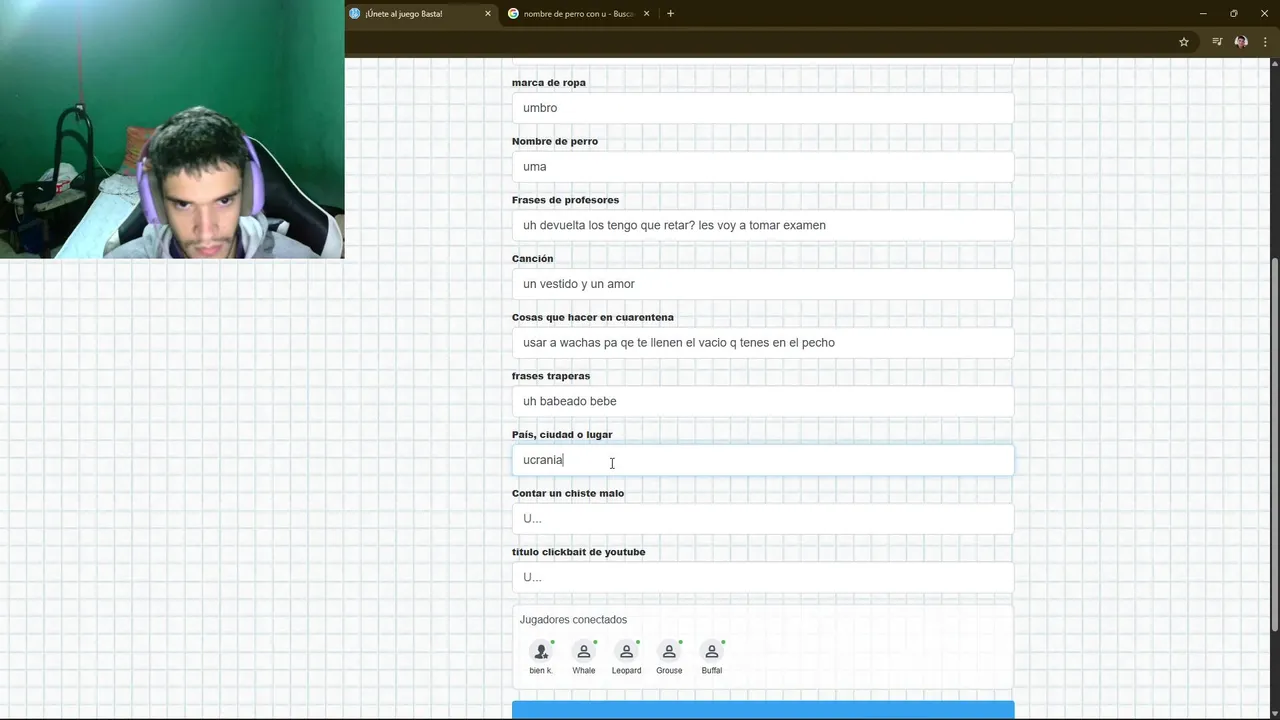This screenshot has width=1280, height=720.
Task: Click the 'Canción' label
Action: coord(532,258)
